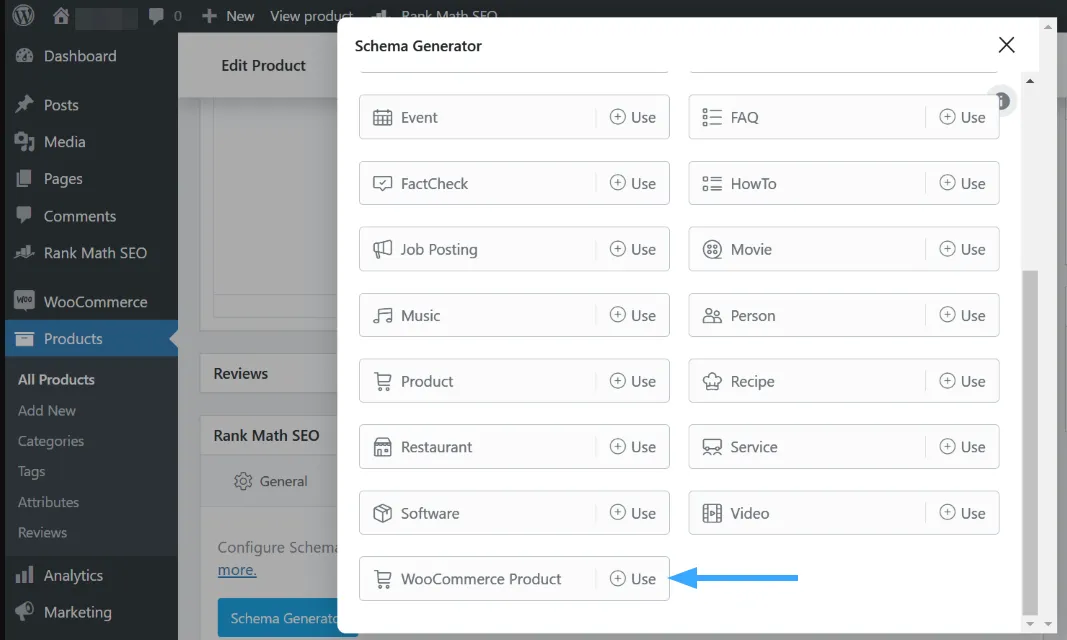
Task: Open the General tab in Rank Math SEO
Action: pyautogui.click(x=271, y=481)
